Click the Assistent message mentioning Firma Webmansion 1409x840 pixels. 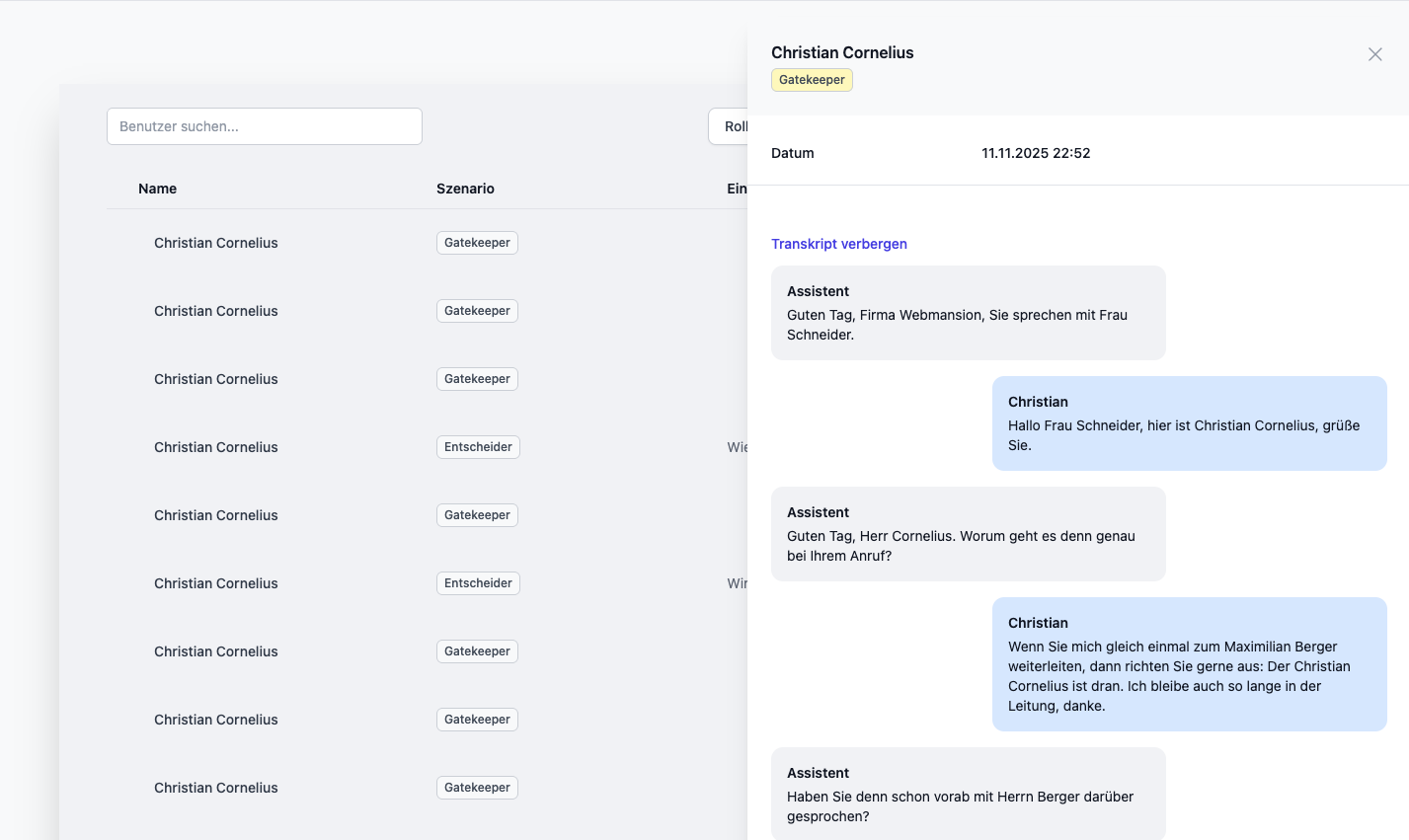click(x=968, y=313)
